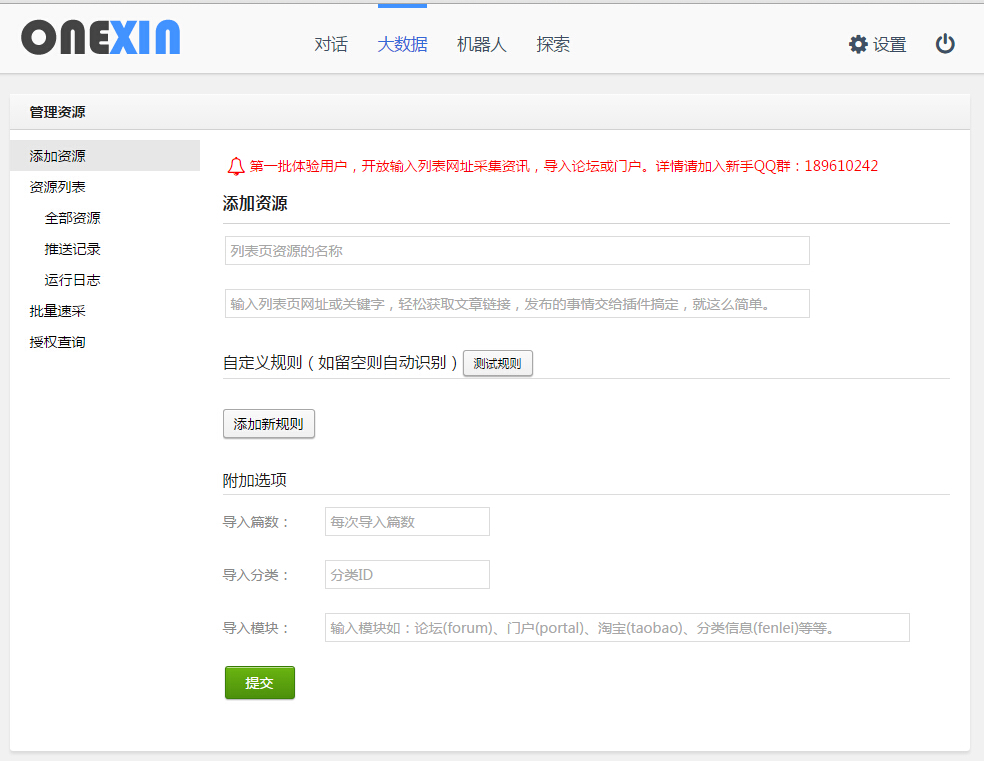Expand 资源列表 in the sidebar

tap(58, 187)
